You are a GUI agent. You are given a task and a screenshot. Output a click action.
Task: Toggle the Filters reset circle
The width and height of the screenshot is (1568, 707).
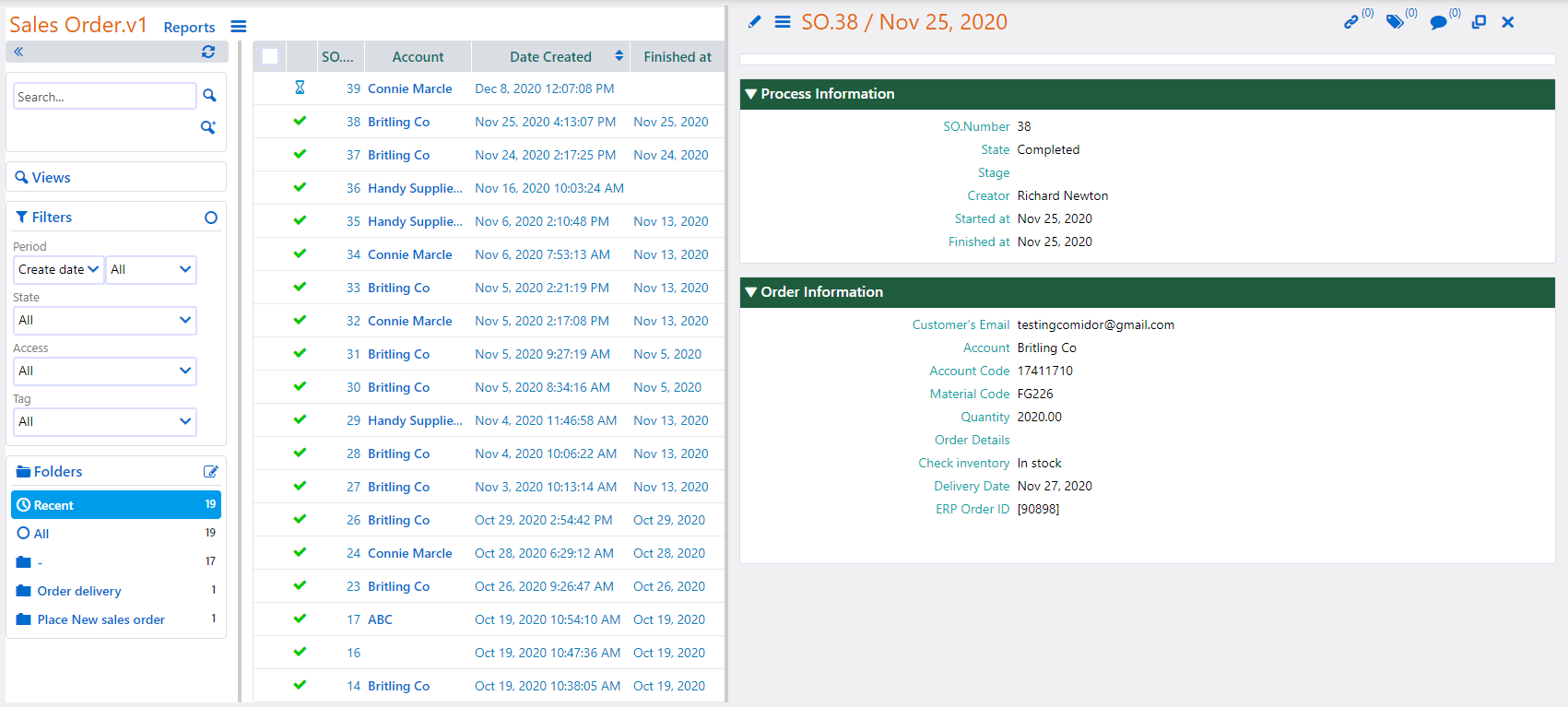click(211, 218)
